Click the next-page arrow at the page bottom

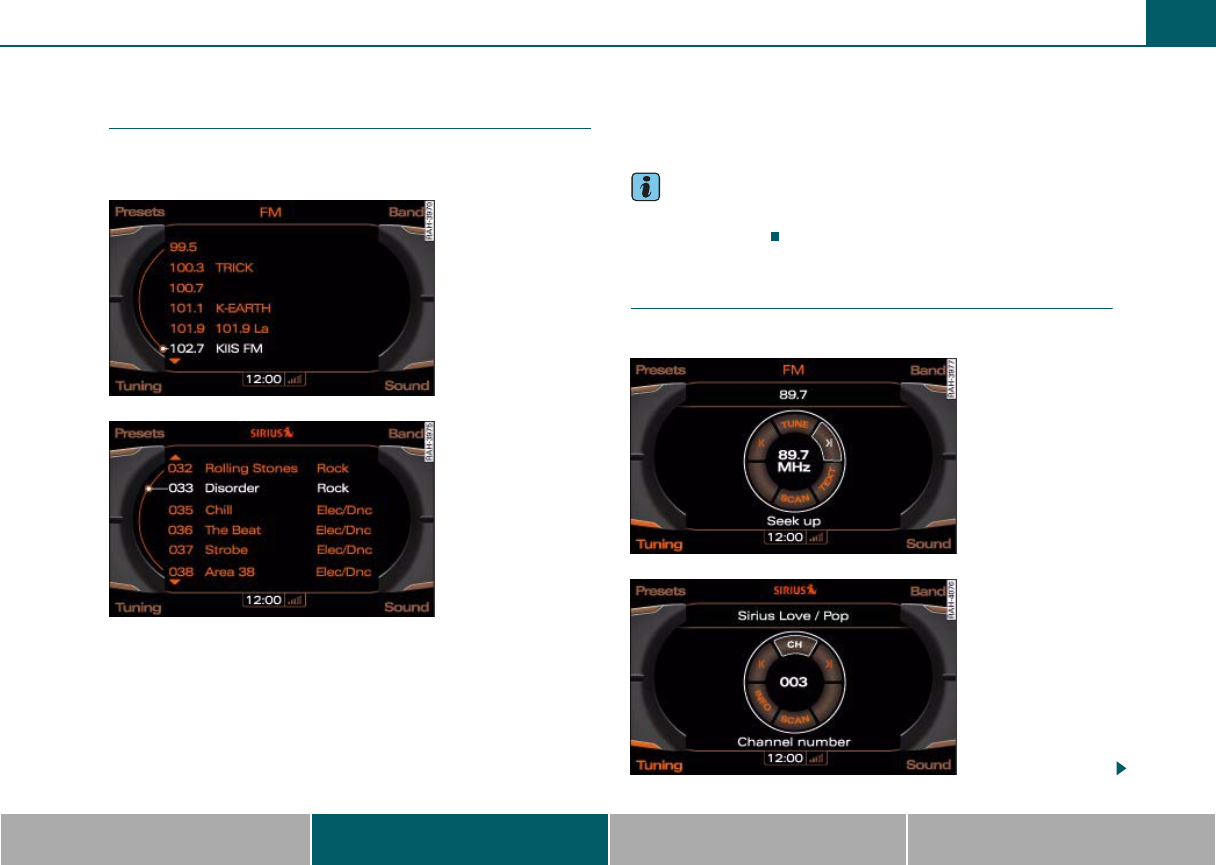tap(1121, 768)
